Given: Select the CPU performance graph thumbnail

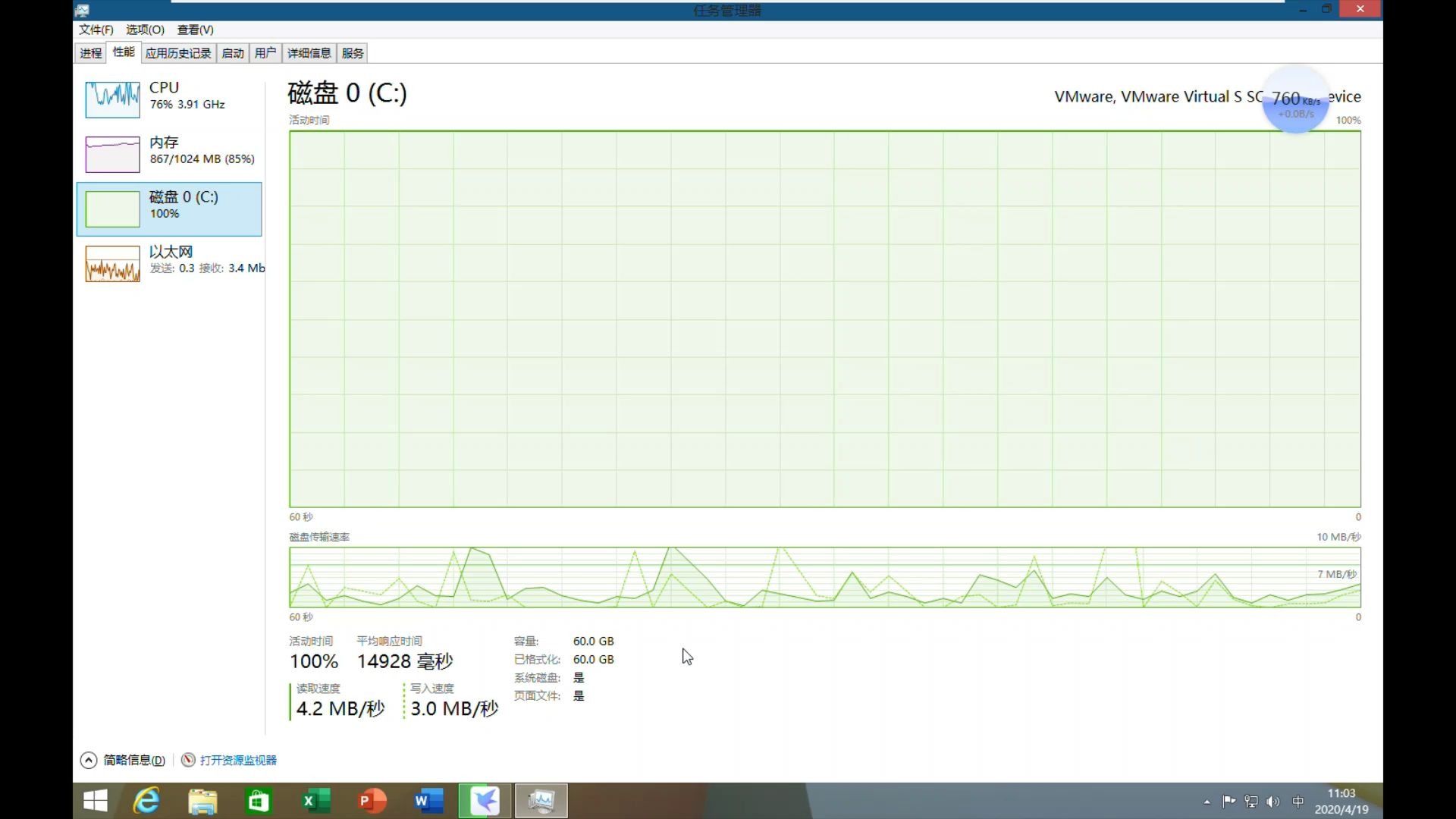Looking at the screenshot, I should pos(112,100).
